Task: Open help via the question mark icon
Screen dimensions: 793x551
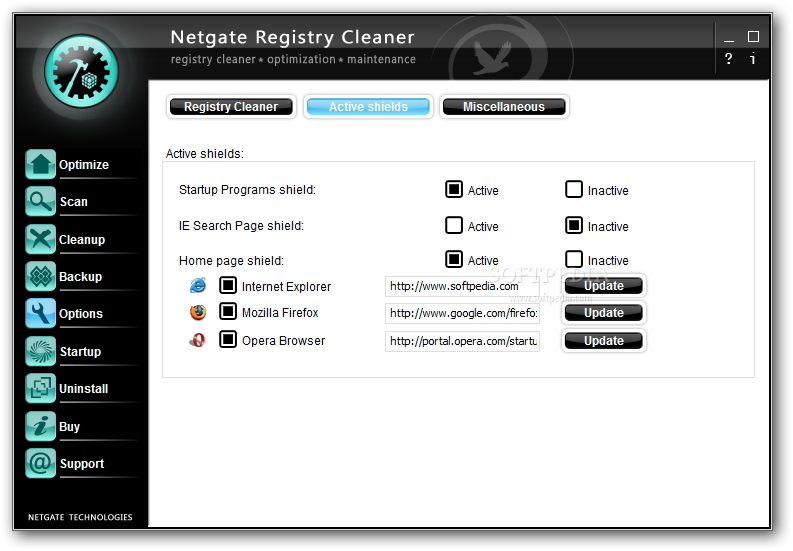Action: 728,59
